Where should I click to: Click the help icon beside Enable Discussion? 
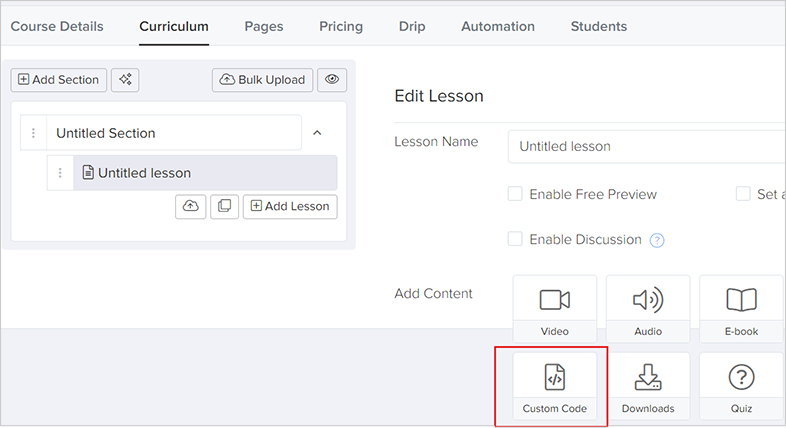(x=657, y=240)
